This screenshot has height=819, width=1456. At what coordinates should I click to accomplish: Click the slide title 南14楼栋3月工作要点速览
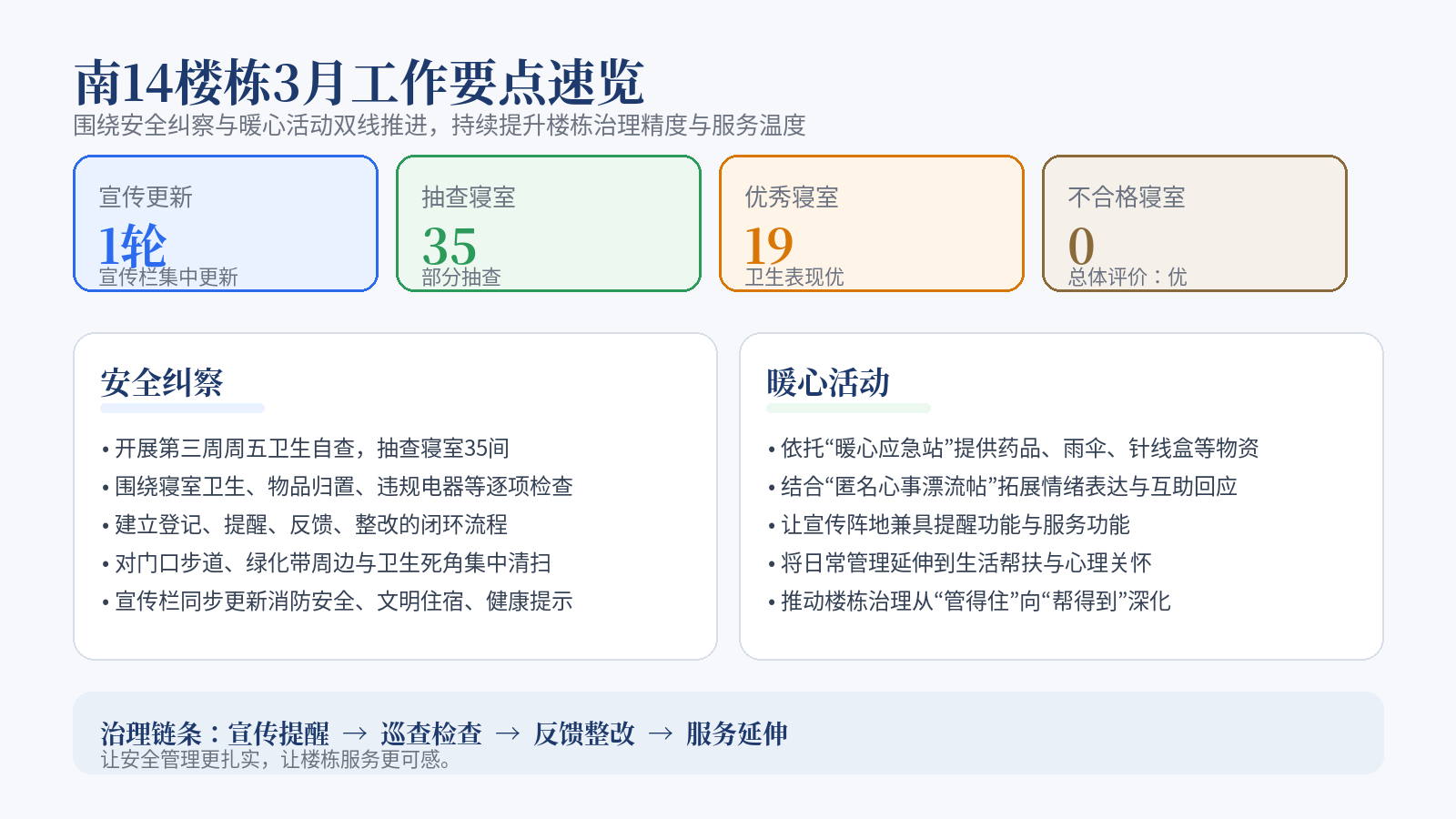(x=359, y=83)
